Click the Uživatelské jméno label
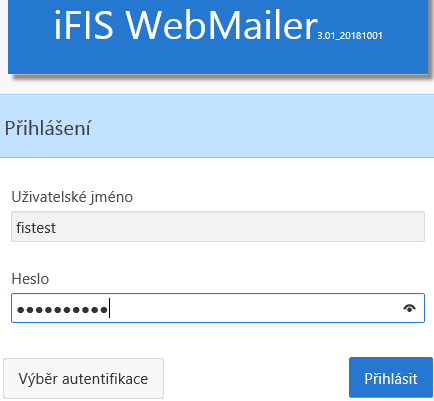 [x=72, y=197]
